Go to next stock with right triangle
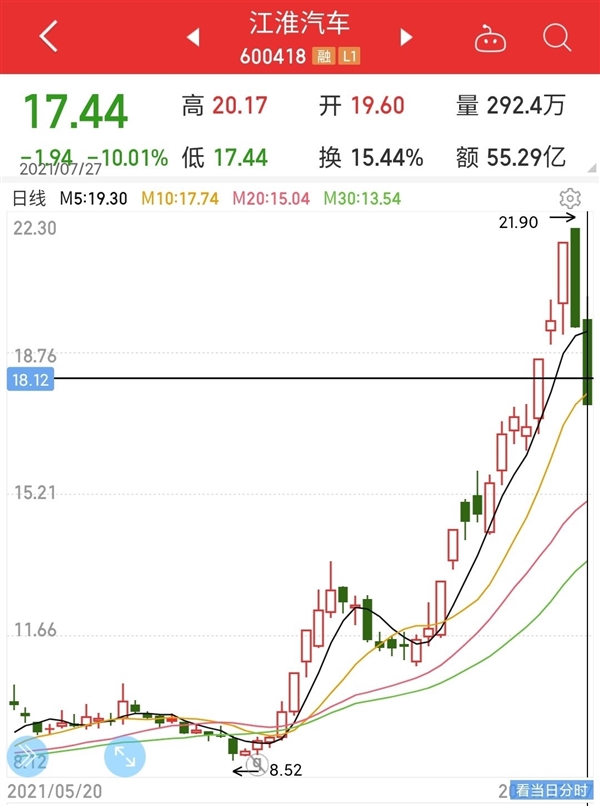This screenshot has width=600, height=806. pyautogui.click(x=406, y=38)
